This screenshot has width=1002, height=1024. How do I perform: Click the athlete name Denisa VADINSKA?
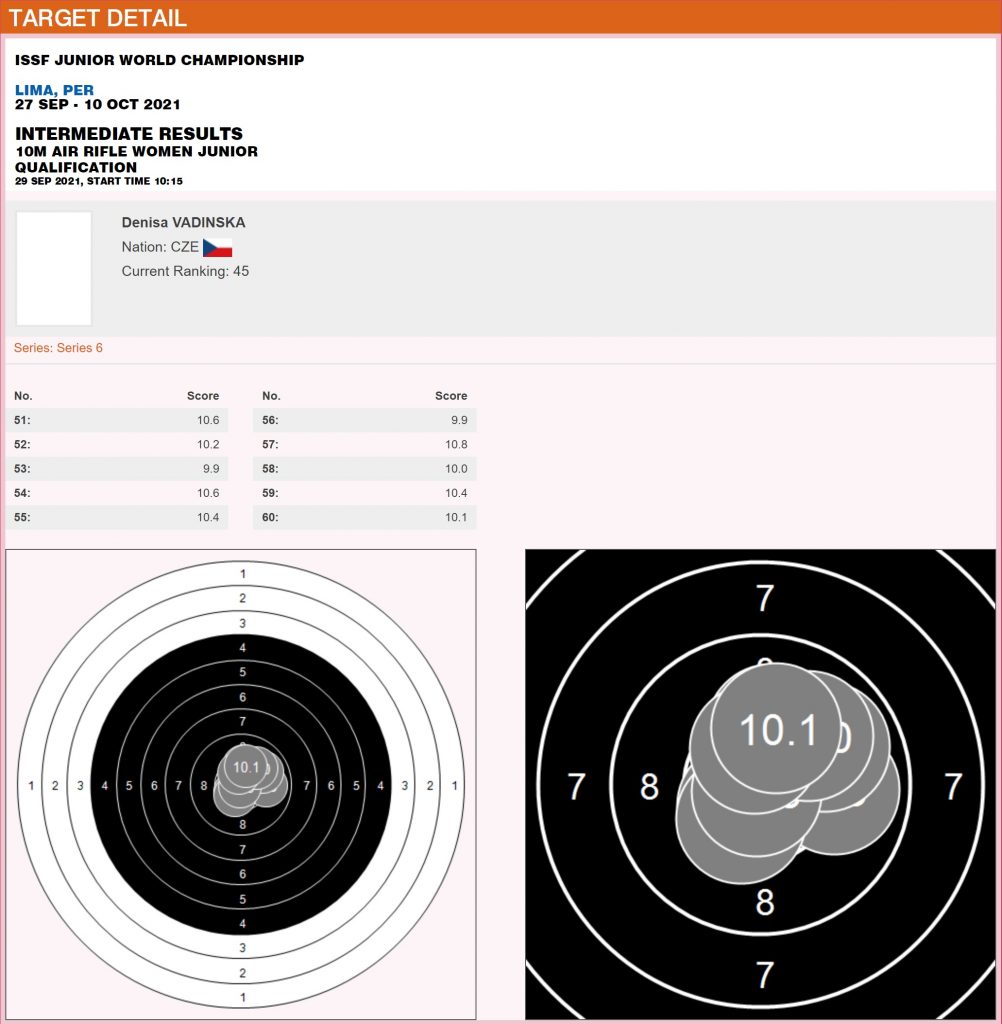[183, 222]
